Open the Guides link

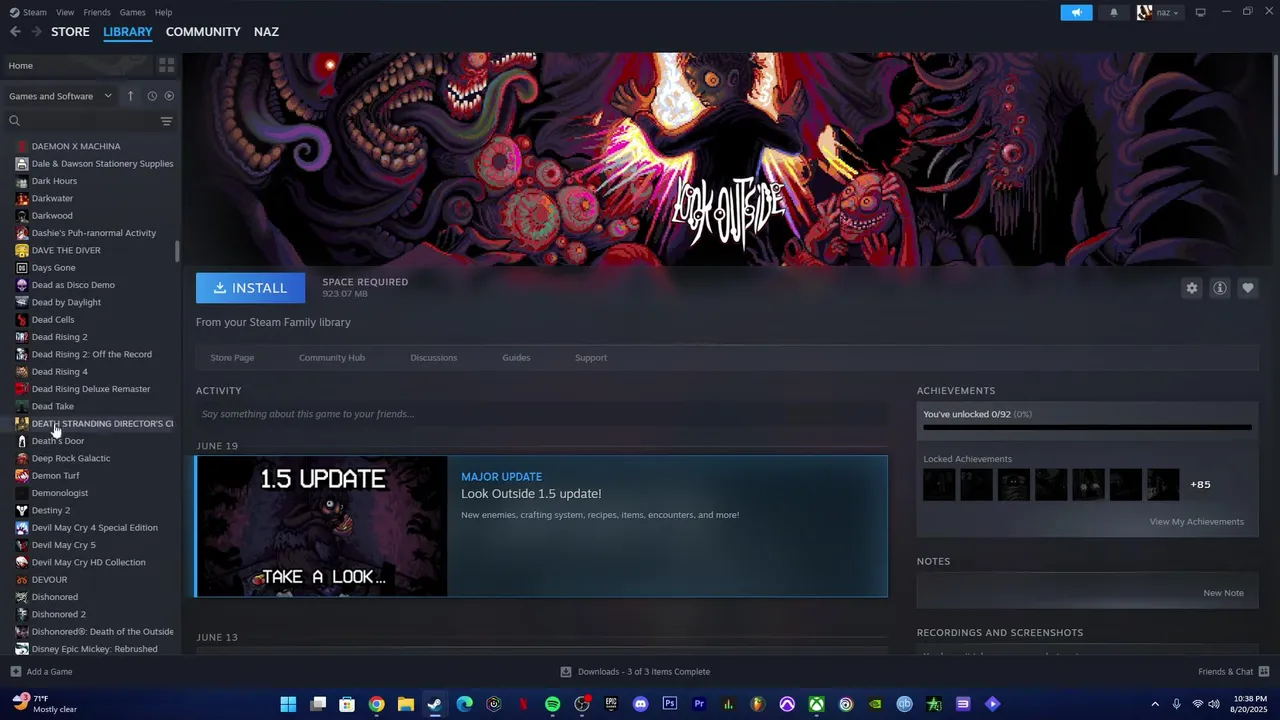tap(516, 358)
